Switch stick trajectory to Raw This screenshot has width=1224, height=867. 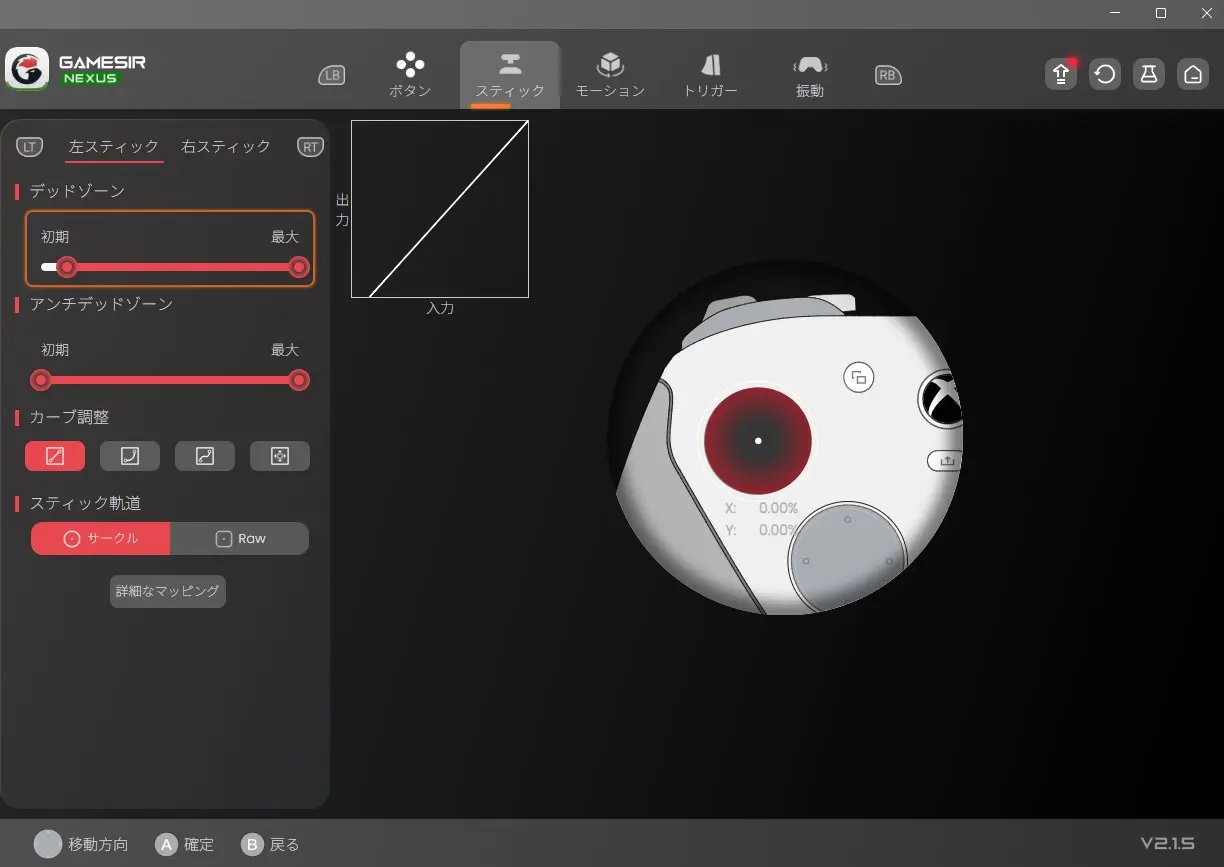click(x=240, y=538)
